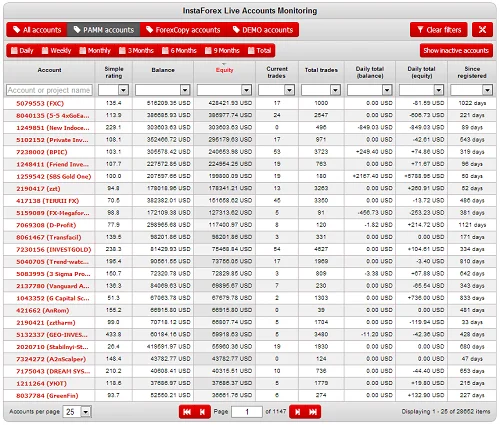Open account 1248411 (Friend Inve...
Image resolution: width=500 pixels, height=425 pixels.
tap(53, 164)
